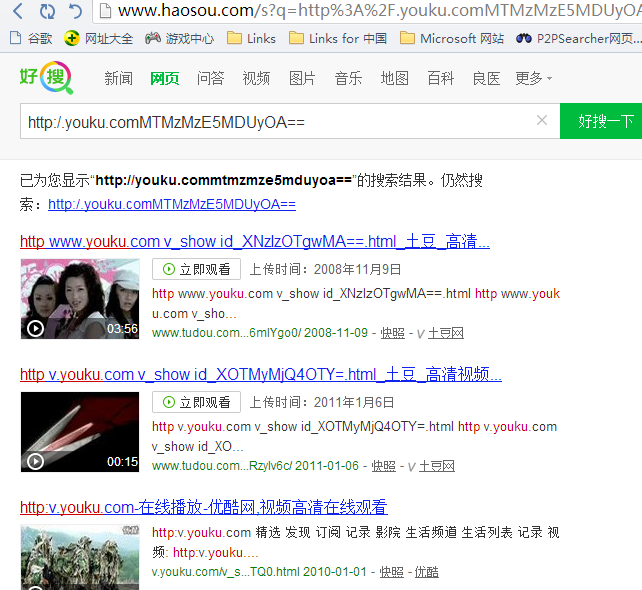
Task: Open 快照 for the 2008-11-09 result
Action: [x=393, y=333]
